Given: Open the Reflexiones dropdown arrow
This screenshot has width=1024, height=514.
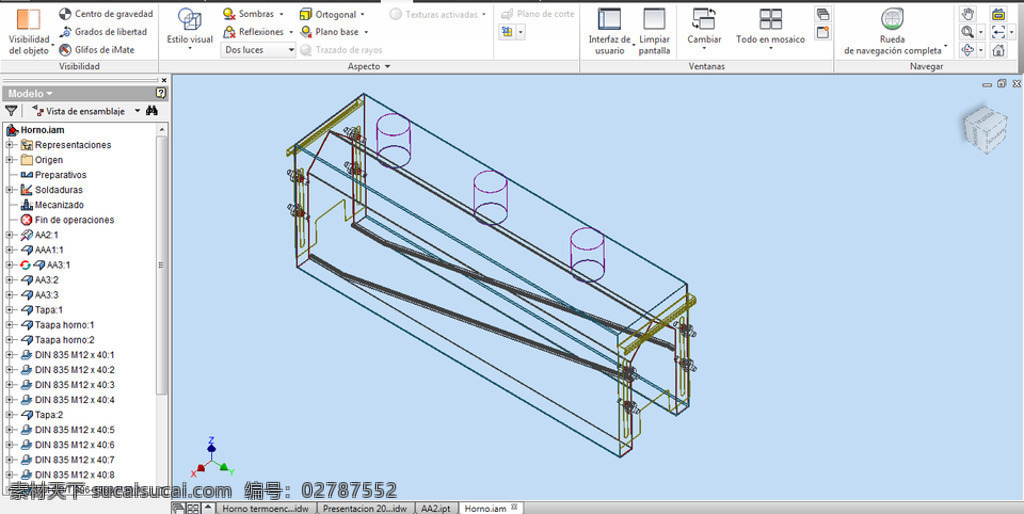Looking at the screenshot, I should click(x=291, y=32).
